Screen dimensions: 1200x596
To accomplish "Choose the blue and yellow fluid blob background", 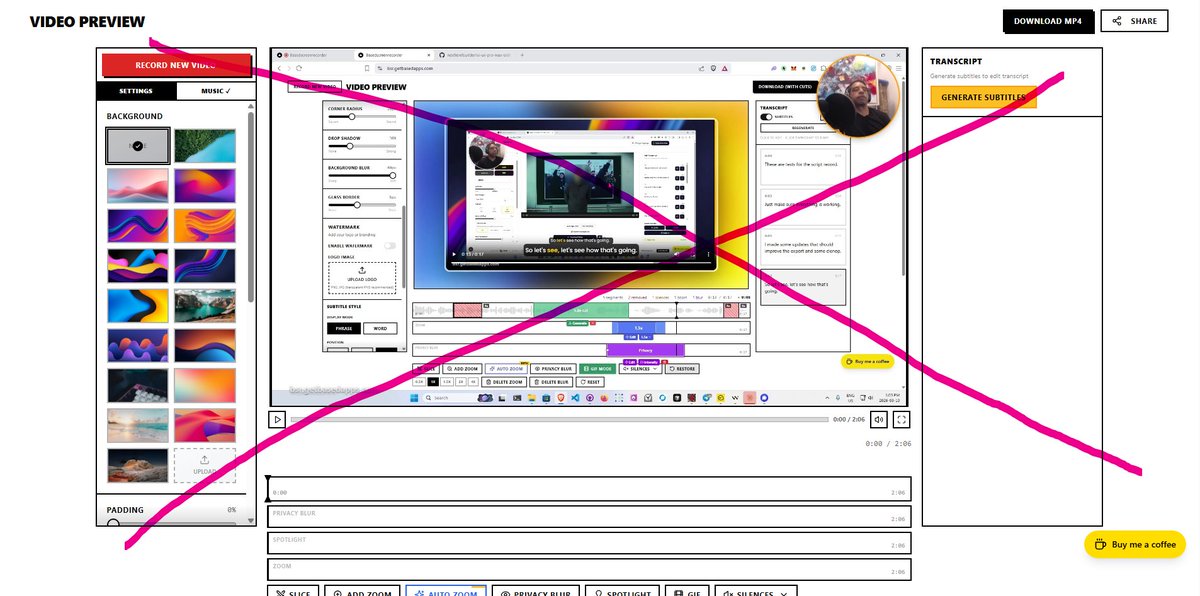I will [138, 305].
